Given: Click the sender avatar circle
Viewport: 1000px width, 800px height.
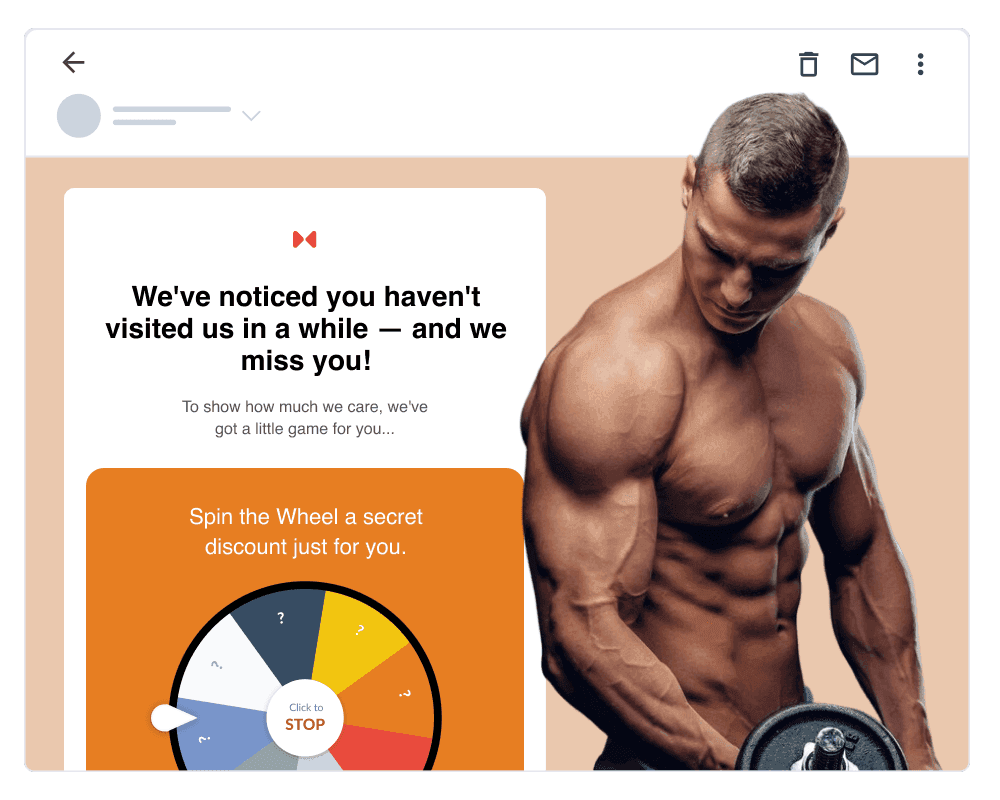Looking at the screenshot, I should [x=79, y=115].
